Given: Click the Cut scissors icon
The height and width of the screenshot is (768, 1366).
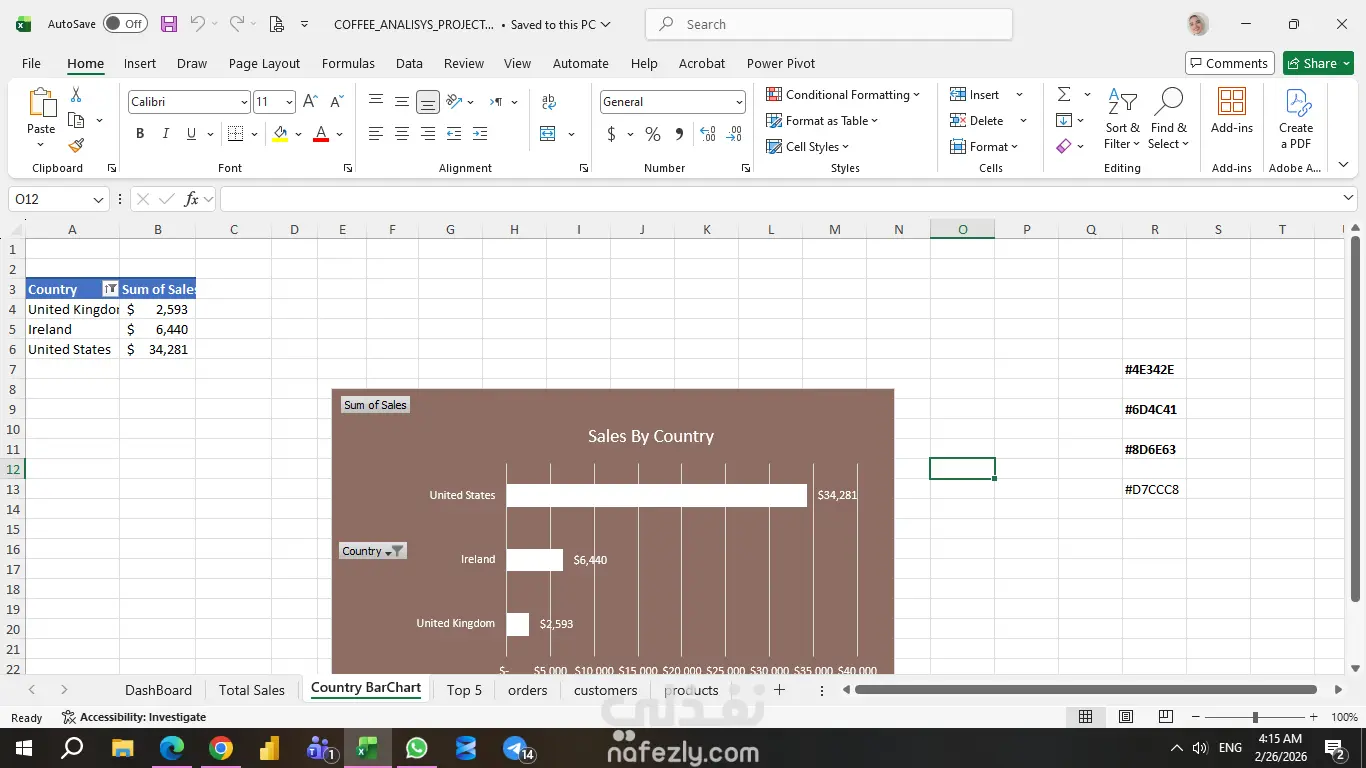Looking at the screenshot, I should 76,95.
